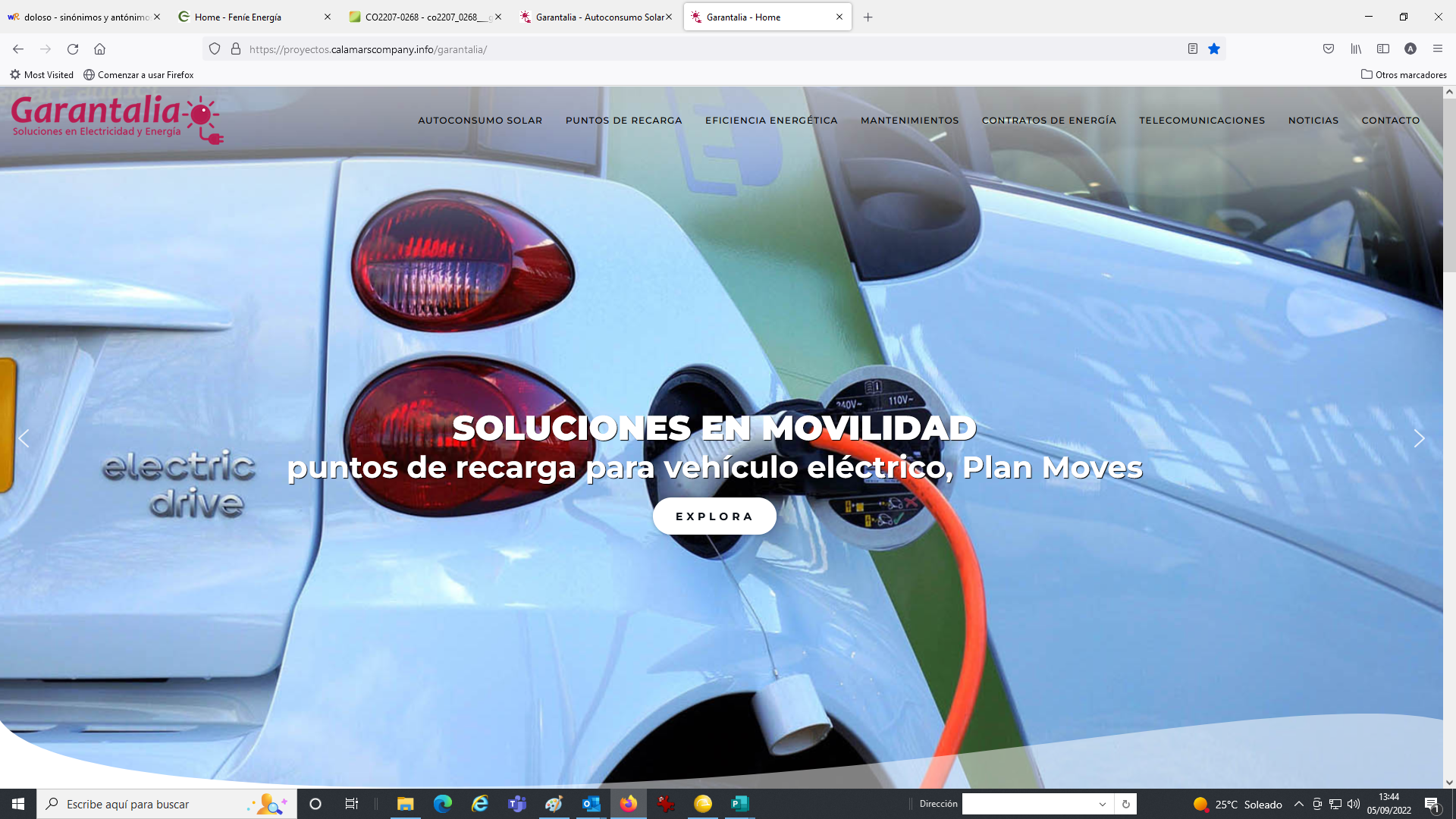Save the page to Pocket
Image resolution: width=1456 pixels, height=819 pixels.
[1328, 49]
